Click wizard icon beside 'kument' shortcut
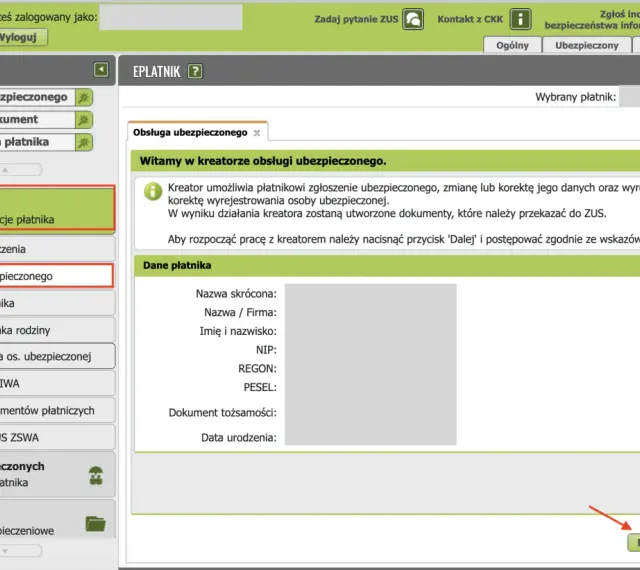This screenshot has width=640, height=570. tap(84, 120)
